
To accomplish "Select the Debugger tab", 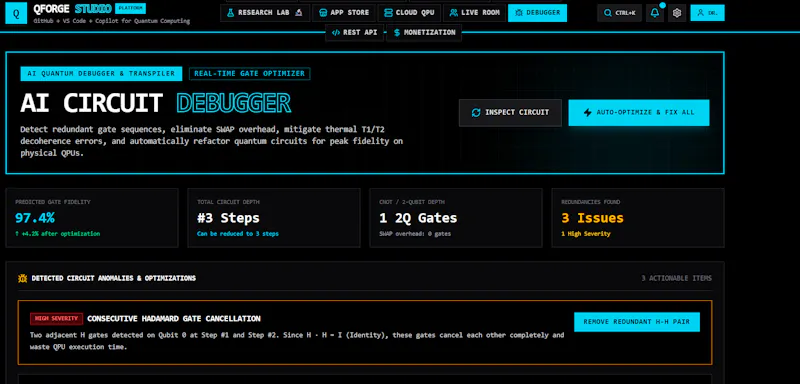I will tap(537, 13).
